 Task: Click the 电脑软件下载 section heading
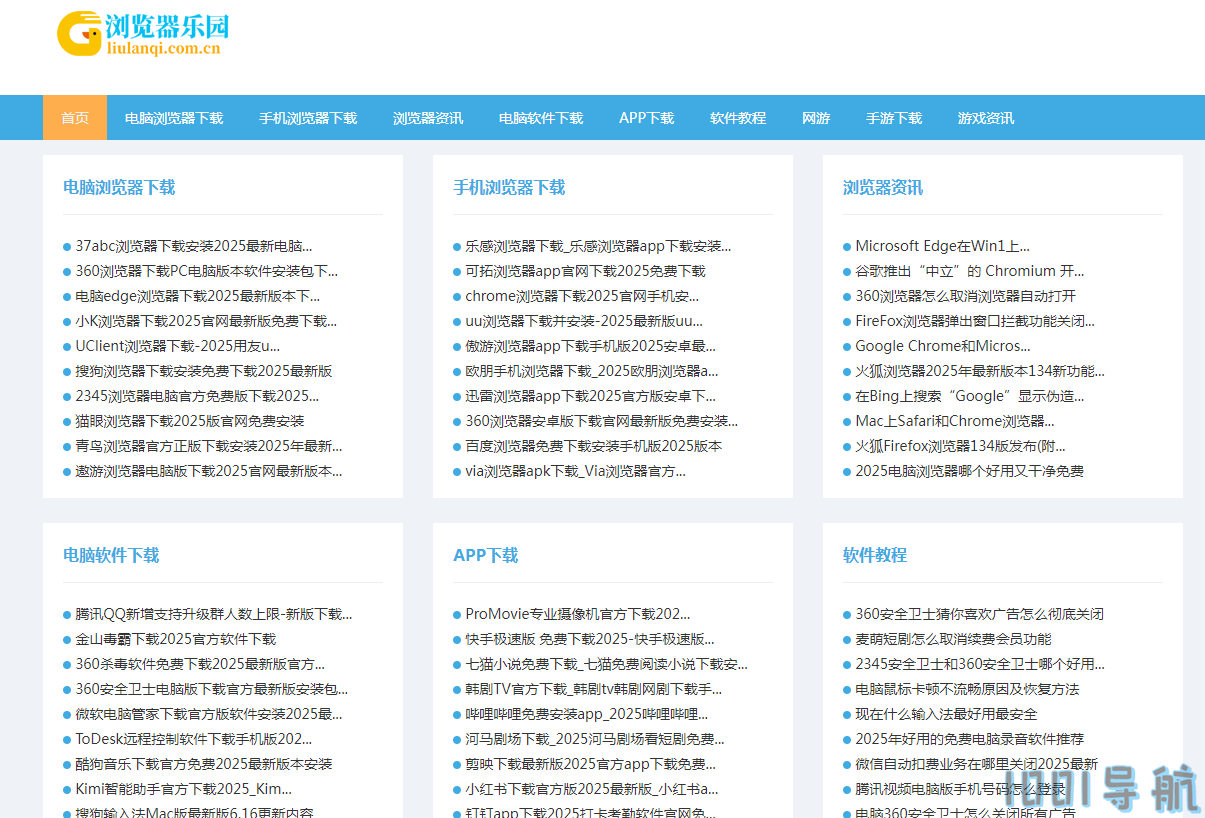111,555
